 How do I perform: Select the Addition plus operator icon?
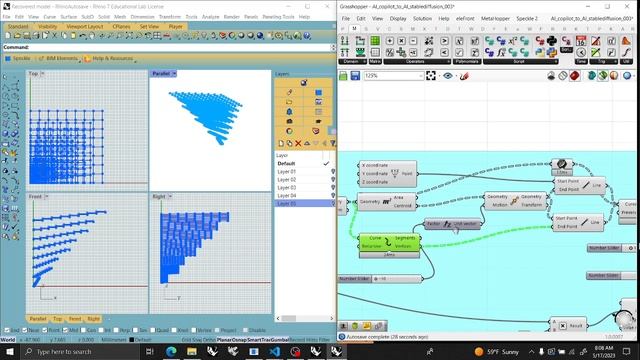click(x=389, y=41)
